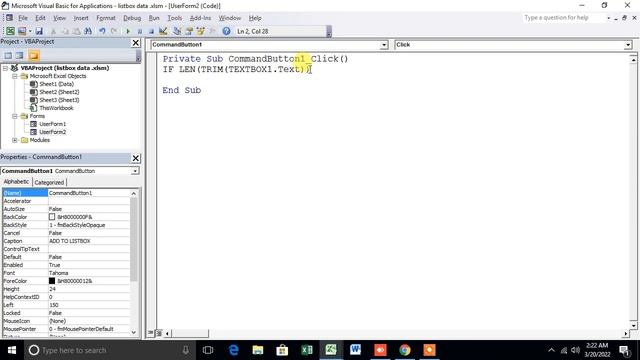Open the Run menu
Image resolution: width=640 pixels, height=360 pixels.
[x=154, y=18]
